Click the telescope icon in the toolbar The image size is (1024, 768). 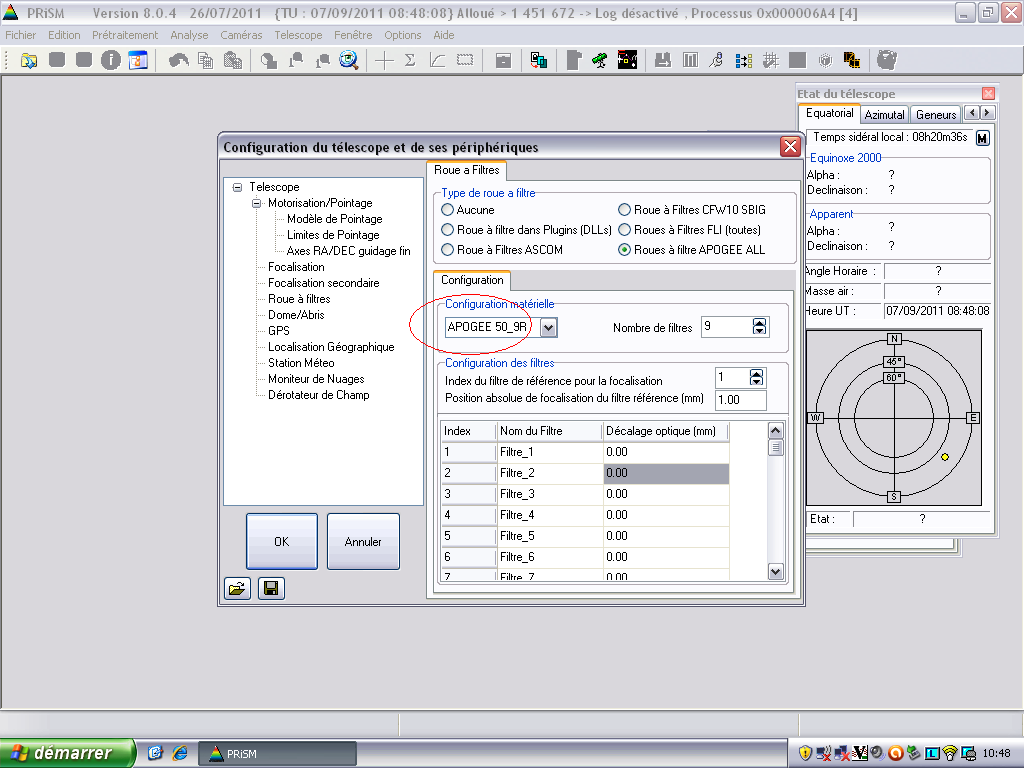point(599,60)
